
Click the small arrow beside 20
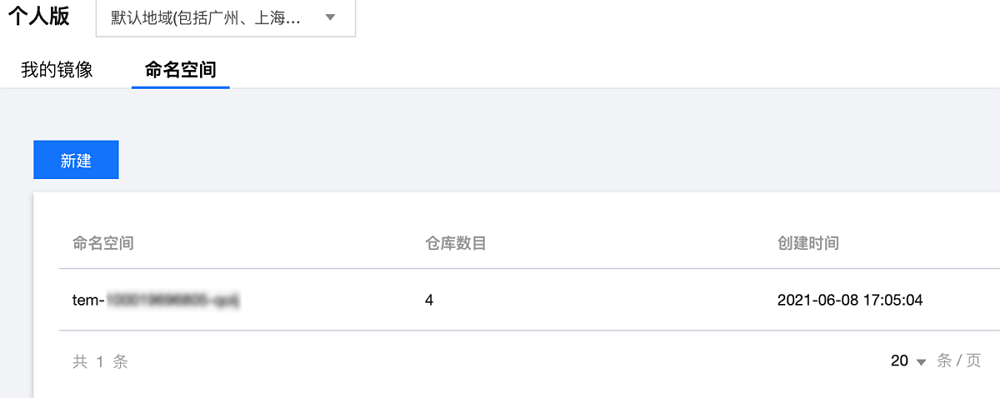click(920, 362)
